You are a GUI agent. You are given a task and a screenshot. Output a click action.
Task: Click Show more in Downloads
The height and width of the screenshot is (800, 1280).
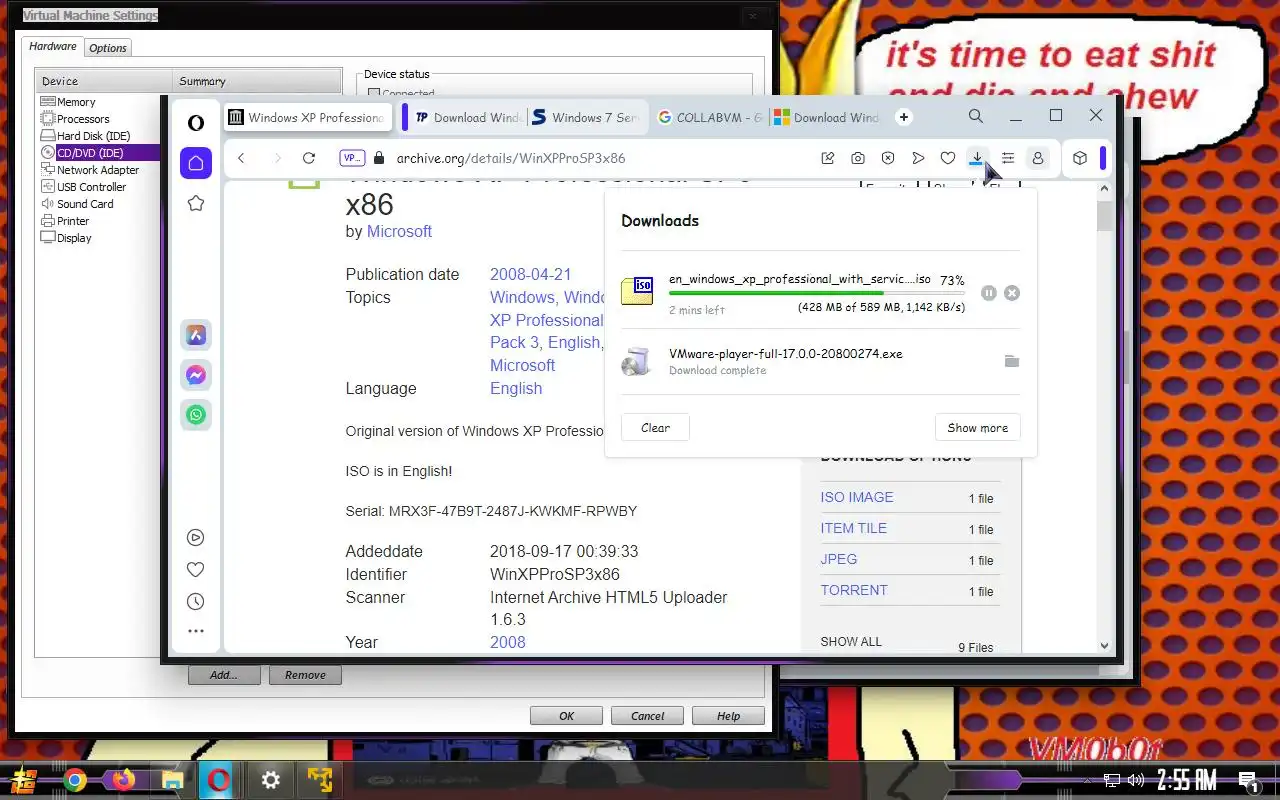coord(978,428)
